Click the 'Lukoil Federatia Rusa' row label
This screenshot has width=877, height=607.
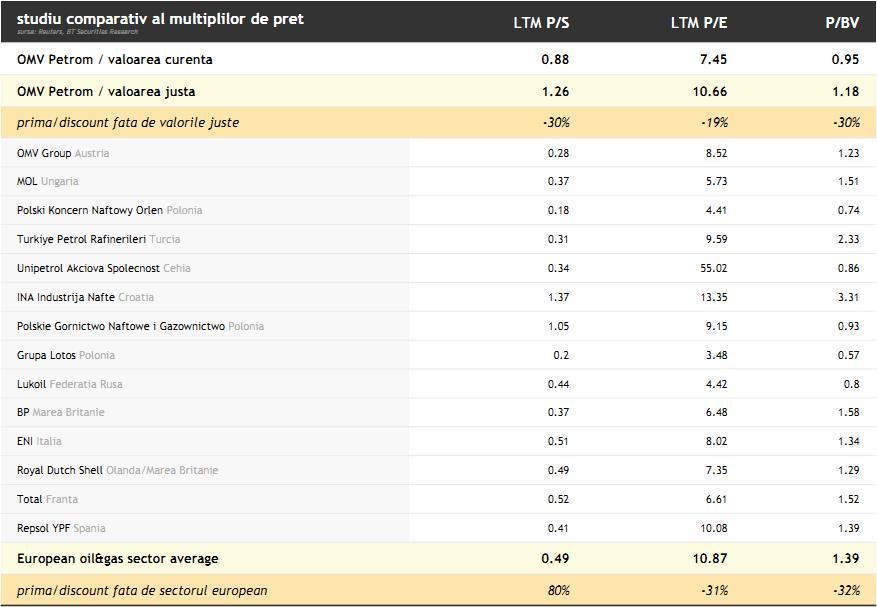click(x=69, y=384)
